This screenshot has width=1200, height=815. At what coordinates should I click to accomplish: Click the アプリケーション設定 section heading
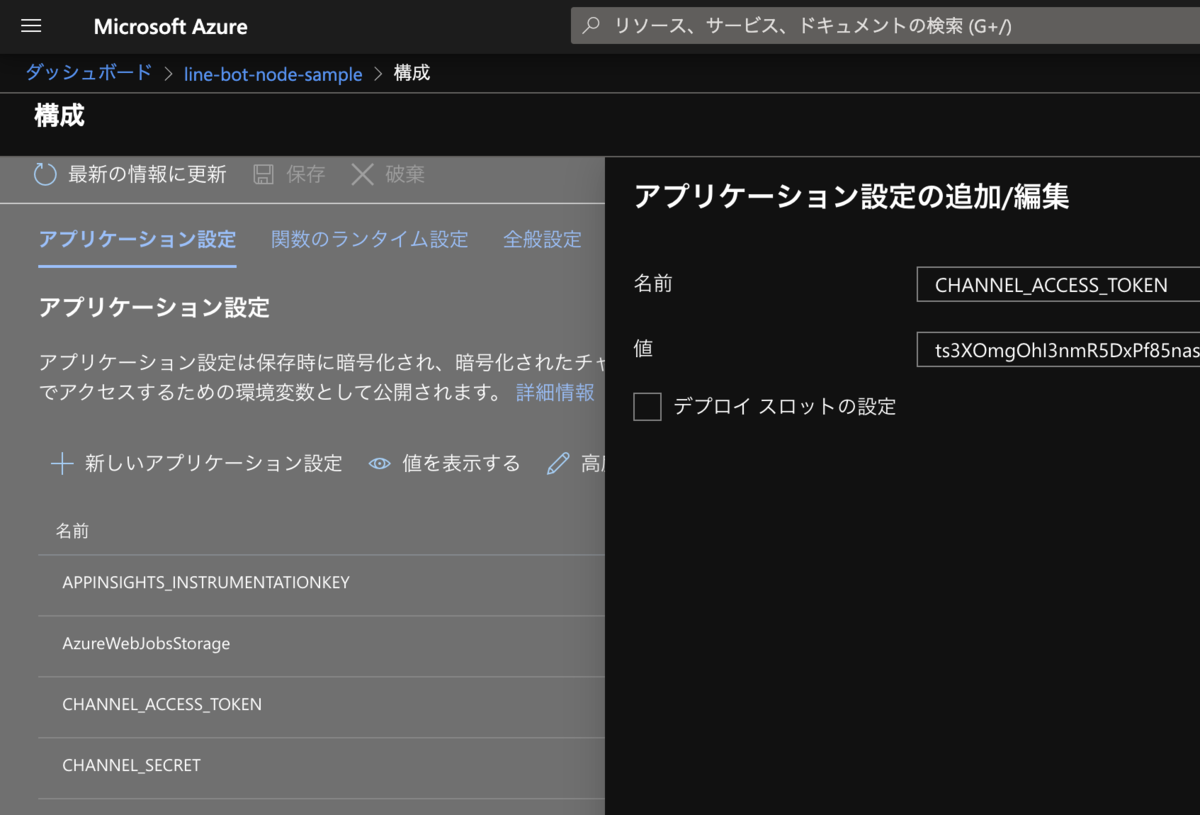tap(154, 307)
